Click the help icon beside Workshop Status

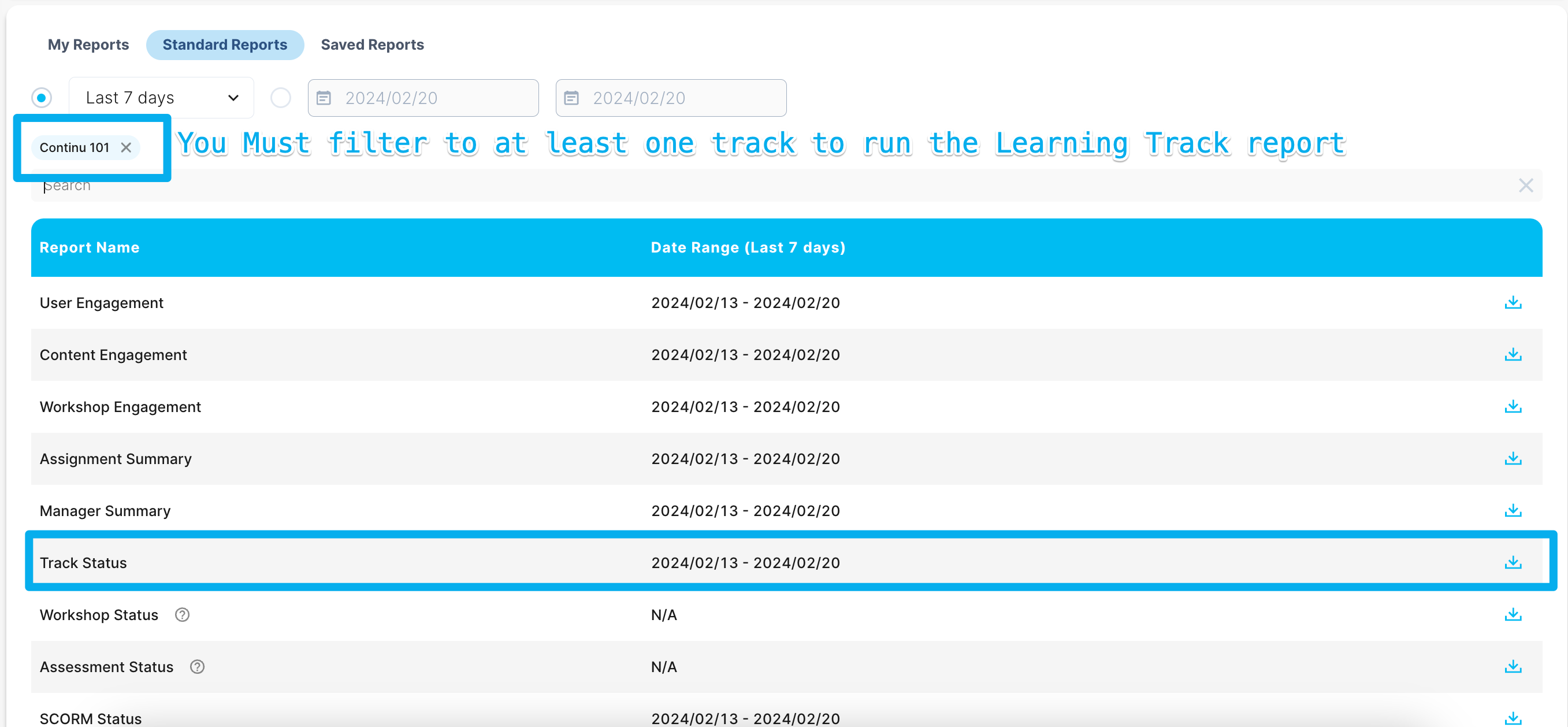pos(182,615)
